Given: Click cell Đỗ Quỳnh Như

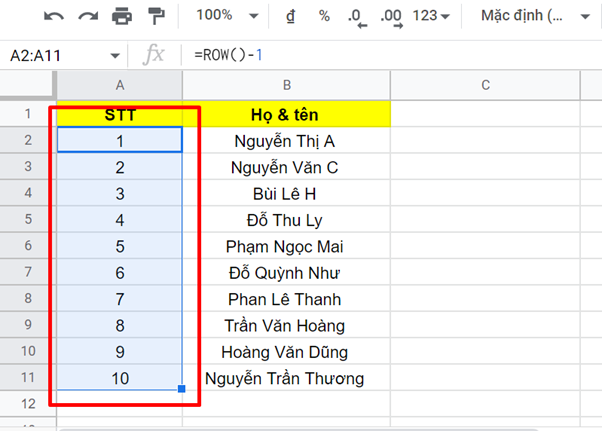Looking at the screenshot, I should coord(286,272).
